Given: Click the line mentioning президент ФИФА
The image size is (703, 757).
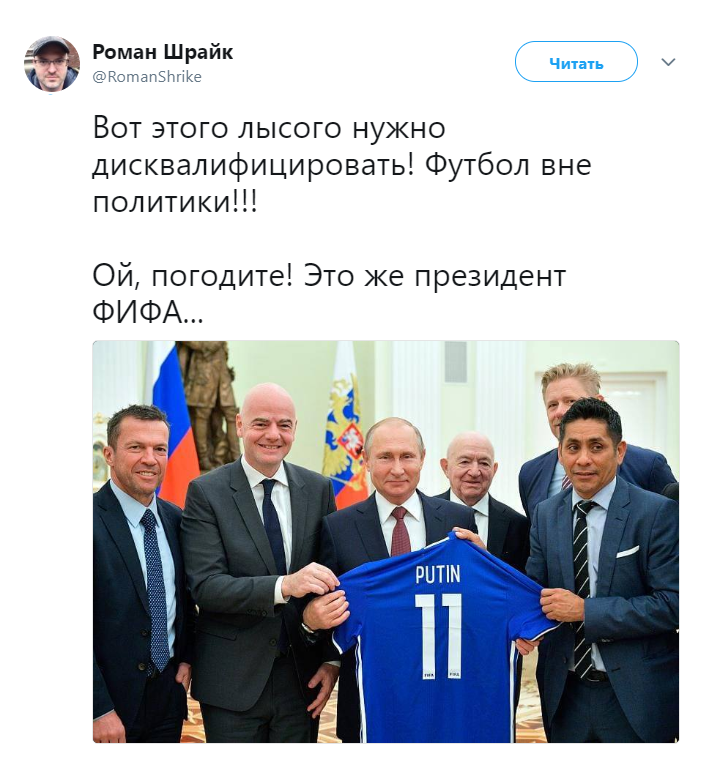Looking at the screenshot, I should 329,294.
